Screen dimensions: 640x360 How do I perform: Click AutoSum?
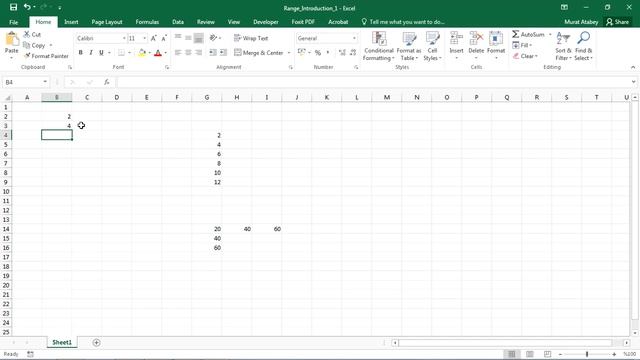tap(529, 35)
